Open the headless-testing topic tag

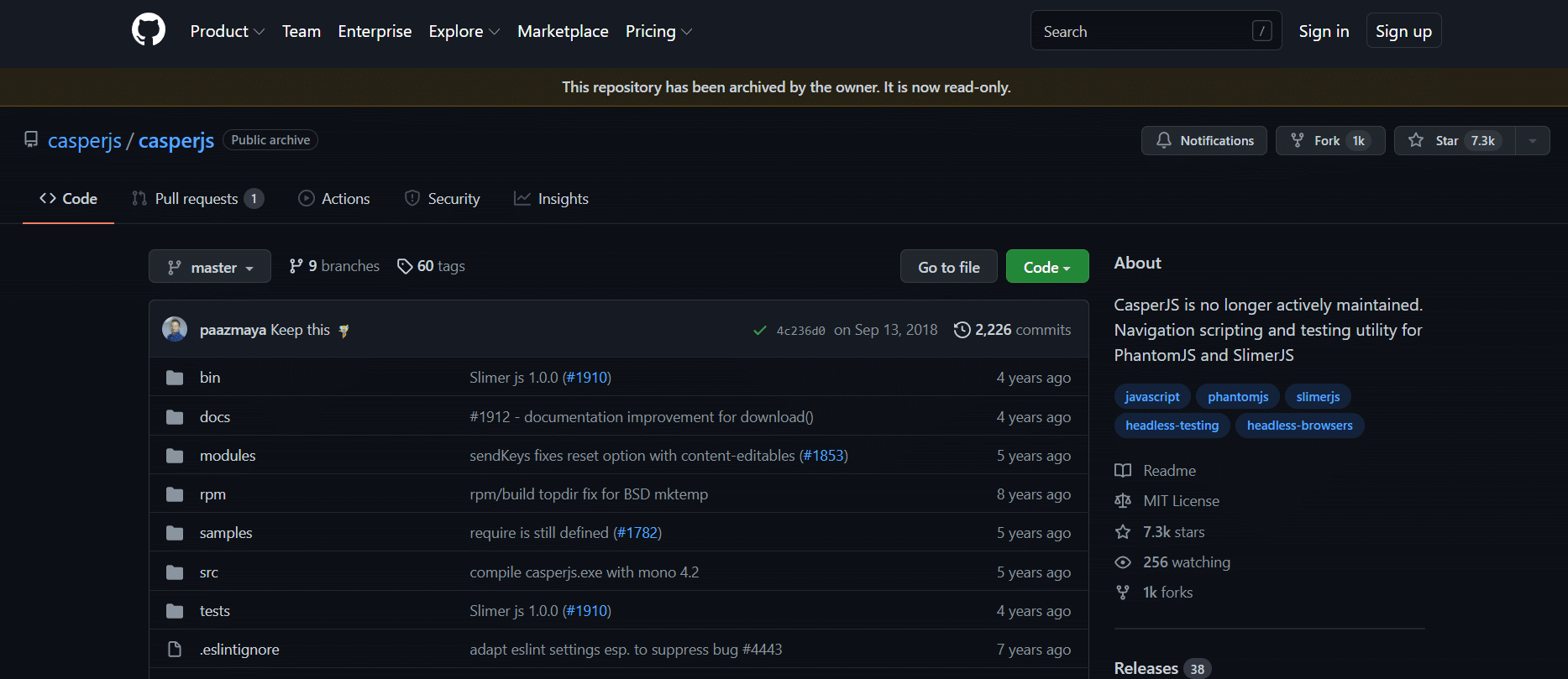tap(1172, 426)
